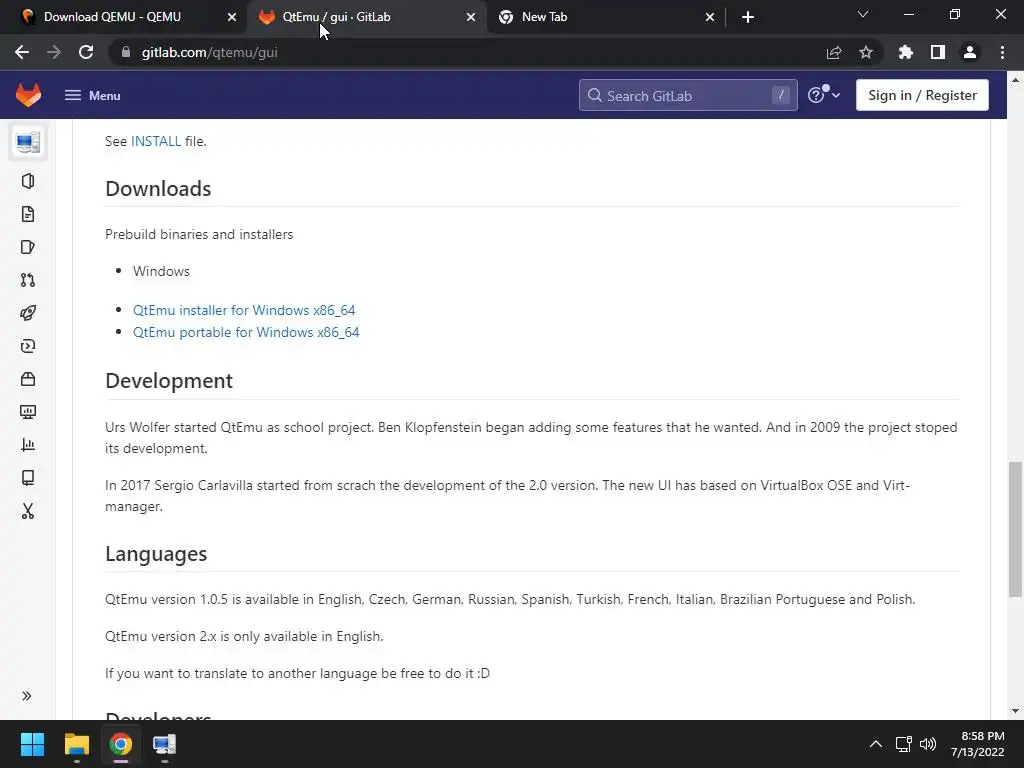Open Chrome profile avatar

tap(970, 52)
